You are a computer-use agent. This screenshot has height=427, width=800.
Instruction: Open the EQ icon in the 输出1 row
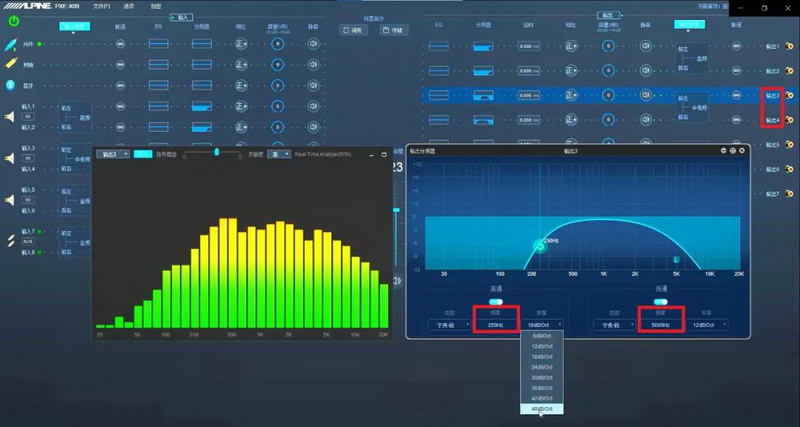pos(439,46)
